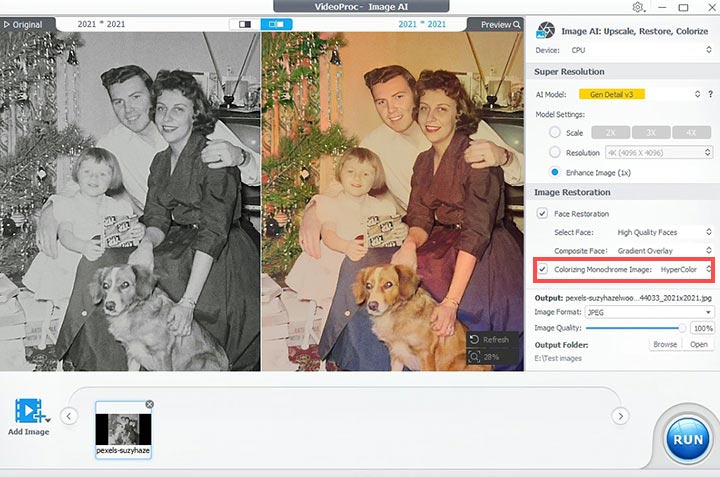Select the Scale radio button

(555, 132)
